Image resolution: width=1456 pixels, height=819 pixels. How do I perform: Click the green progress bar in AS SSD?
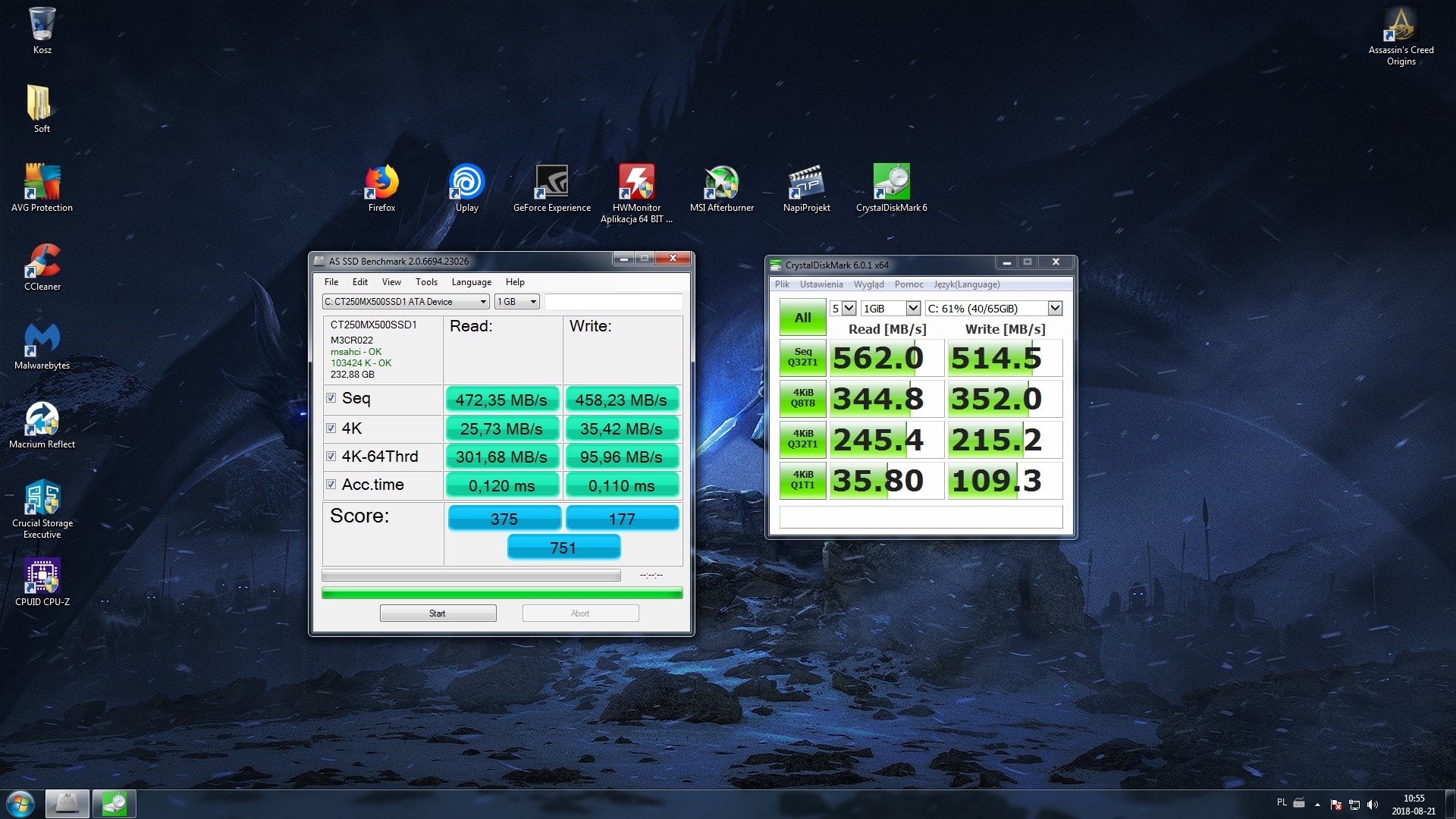click(x=502, y=593)
